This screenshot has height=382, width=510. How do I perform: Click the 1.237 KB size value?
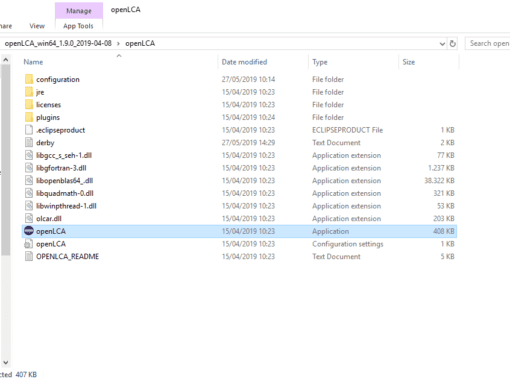pyautogui.click(x=441, y=168)
